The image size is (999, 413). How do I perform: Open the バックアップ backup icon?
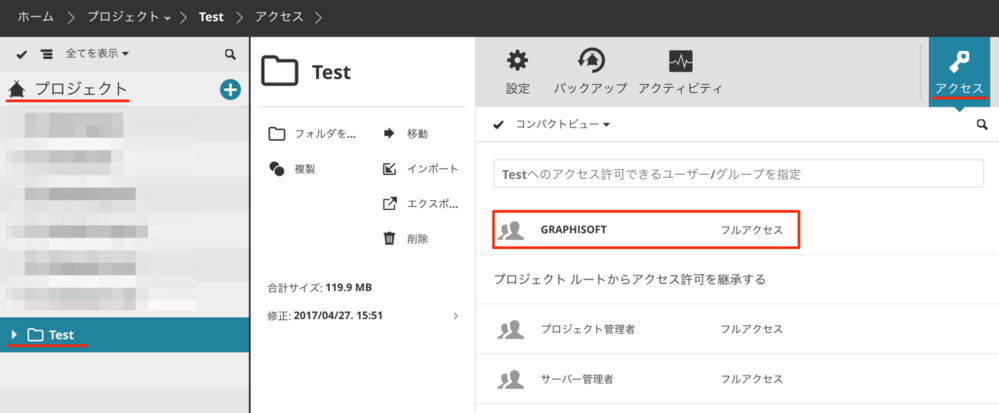coord(591,71)
